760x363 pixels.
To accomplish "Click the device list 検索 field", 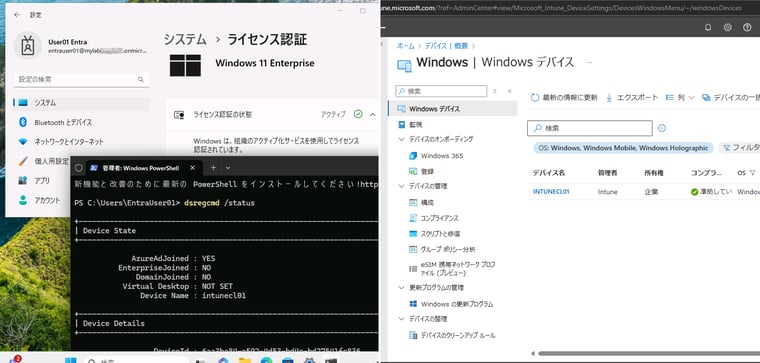I will tap(590, 128).
